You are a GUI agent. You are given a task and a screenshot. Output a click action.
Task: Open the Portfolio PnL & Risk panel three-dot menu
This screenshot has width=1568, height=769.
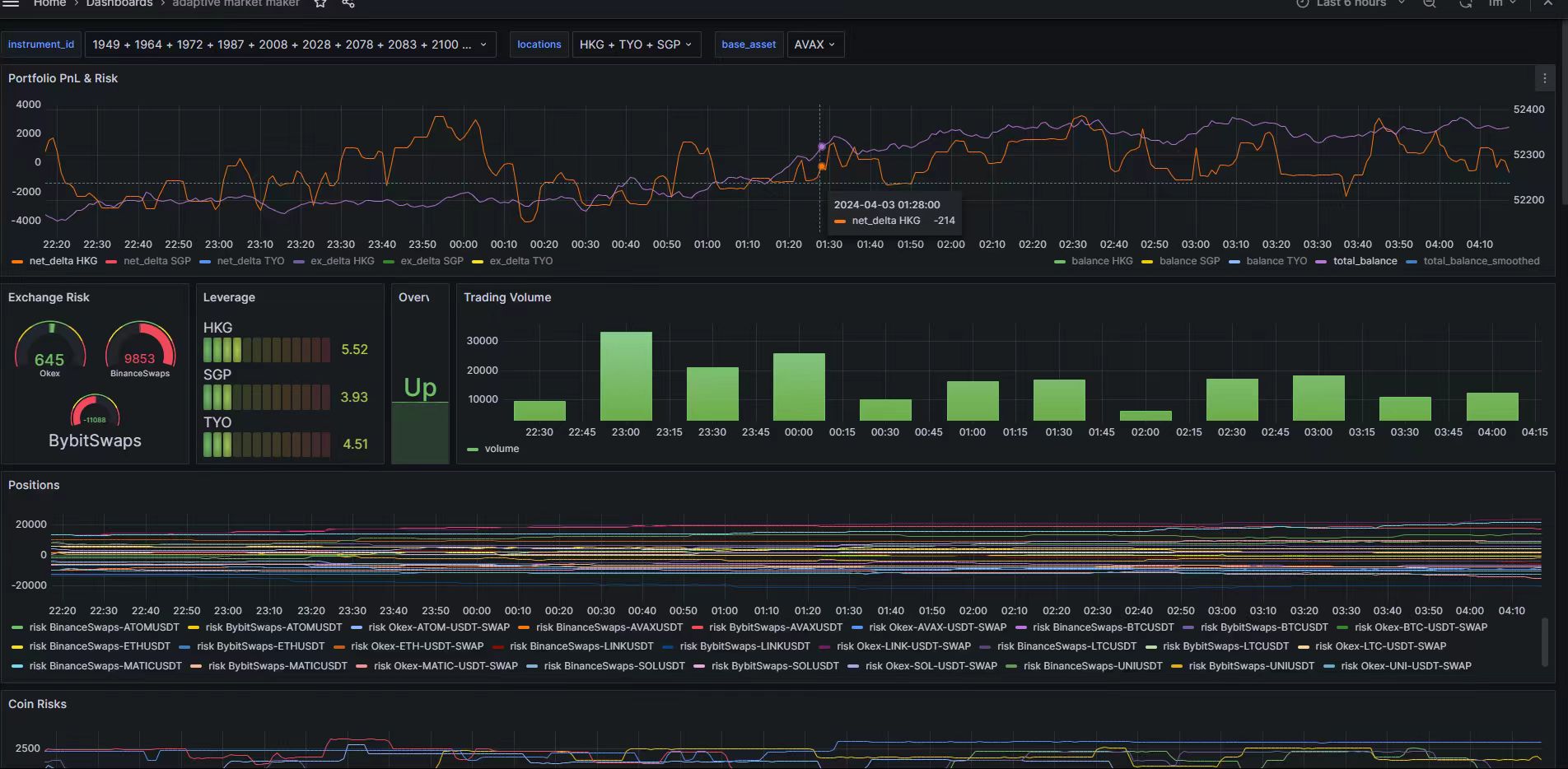click(x=1544, y=78)
